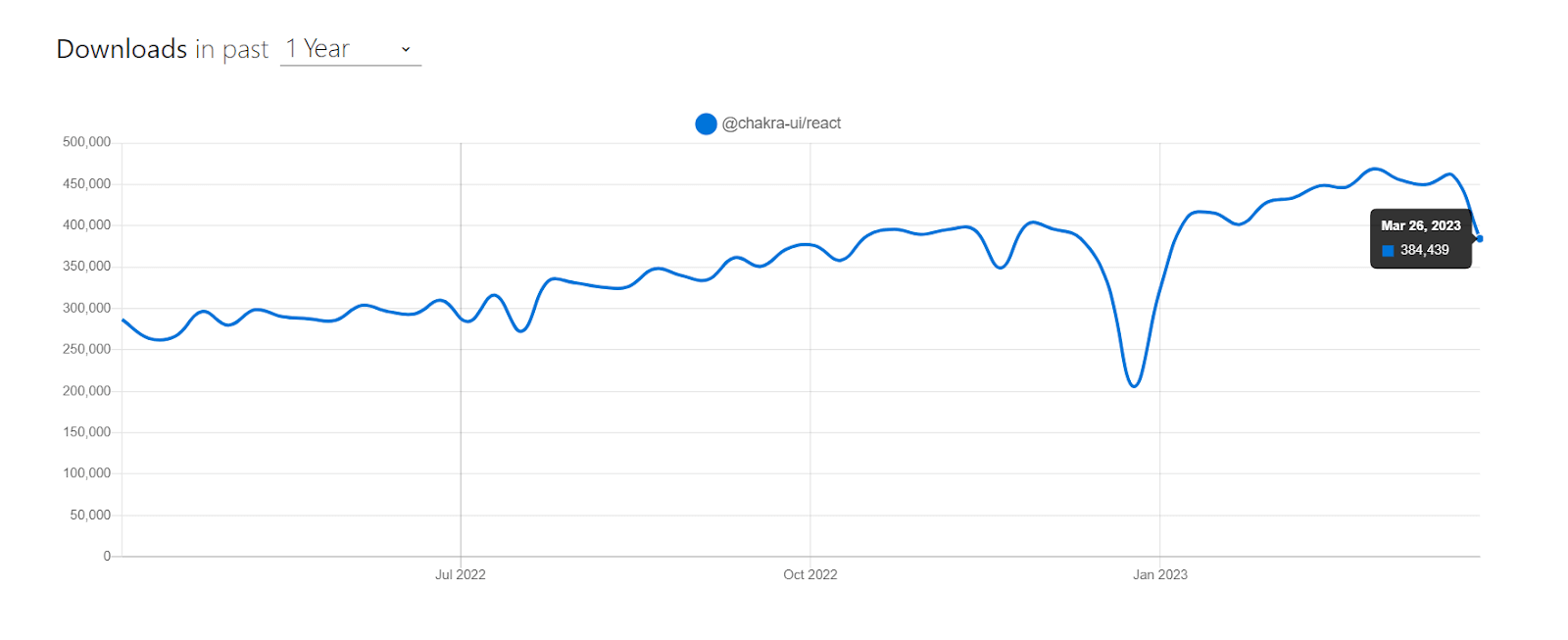1568x640 pixels.
Task: Click the "500,000" y-axis label
Action: [86, 142]
